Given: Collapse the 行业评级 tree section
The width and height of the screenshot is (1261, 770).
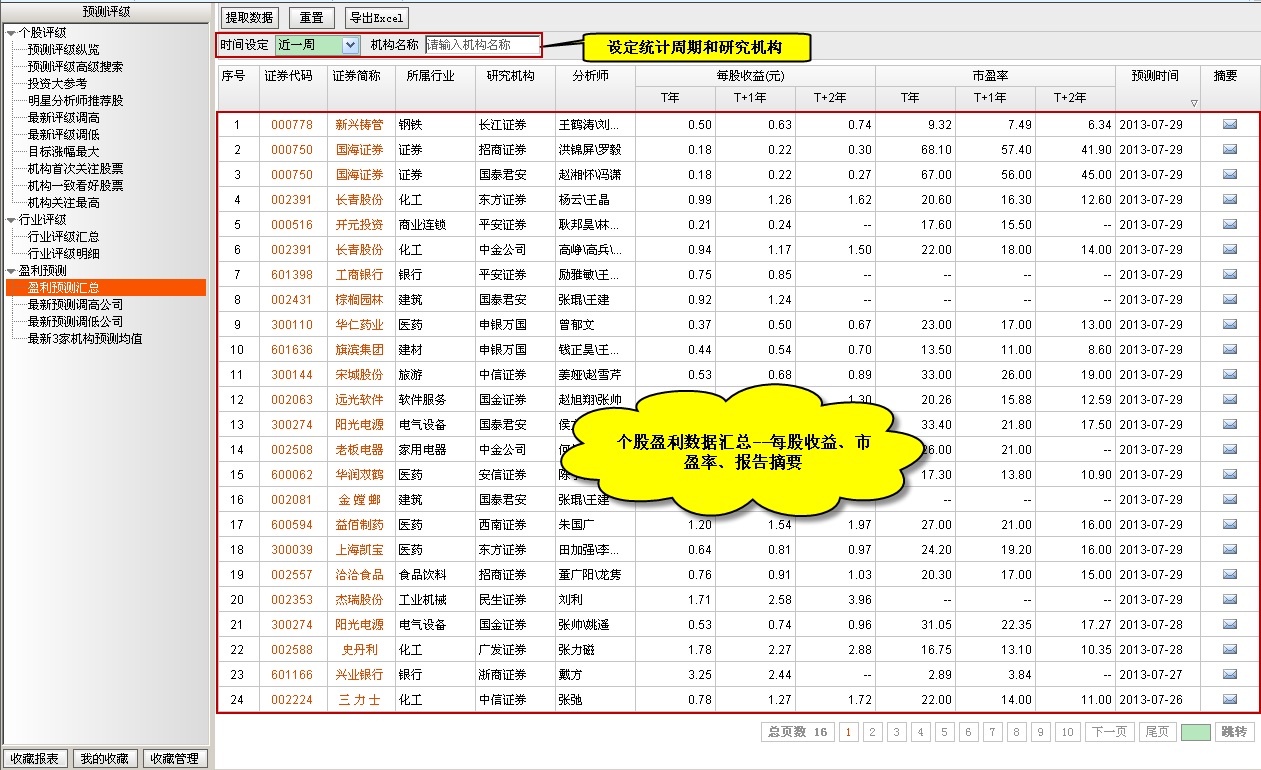Looking at the screenshot, I should (x=10, y=220).
